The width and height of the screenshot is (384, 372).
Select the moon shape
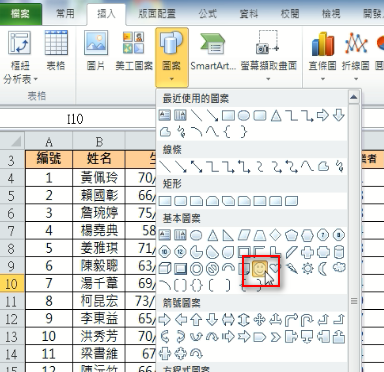point(323,268)
